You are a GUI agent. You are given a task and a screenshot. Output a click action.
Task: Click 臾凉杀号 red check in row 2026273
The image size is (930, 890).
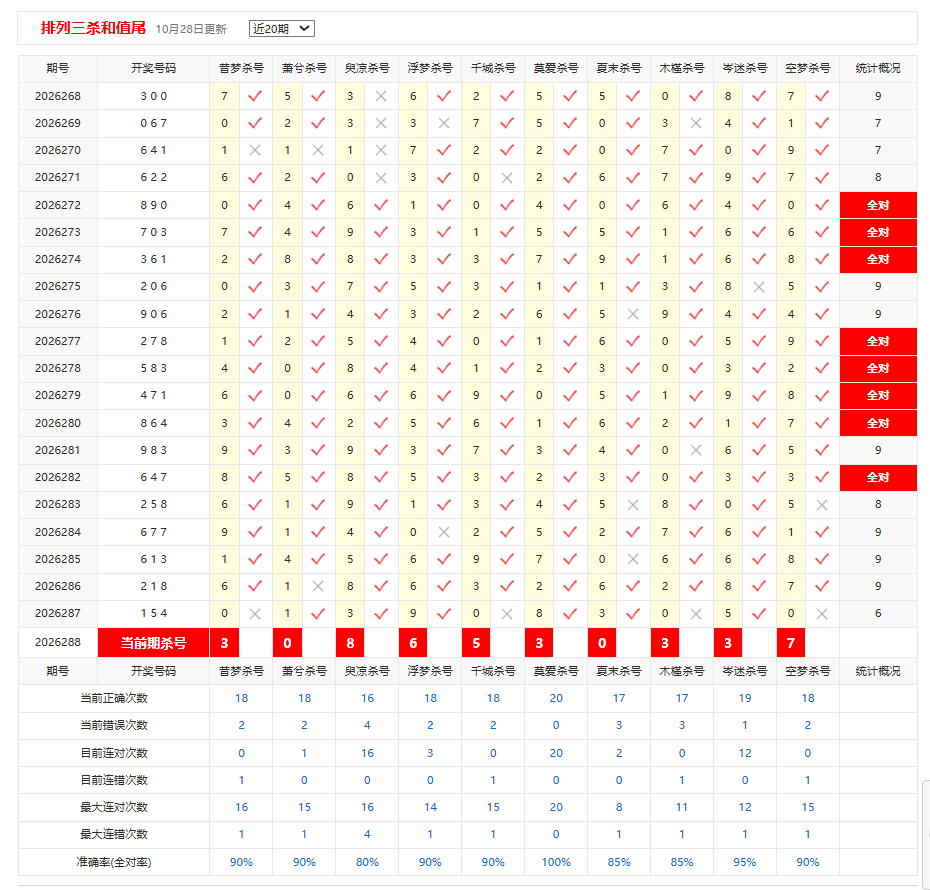point(381,232)
